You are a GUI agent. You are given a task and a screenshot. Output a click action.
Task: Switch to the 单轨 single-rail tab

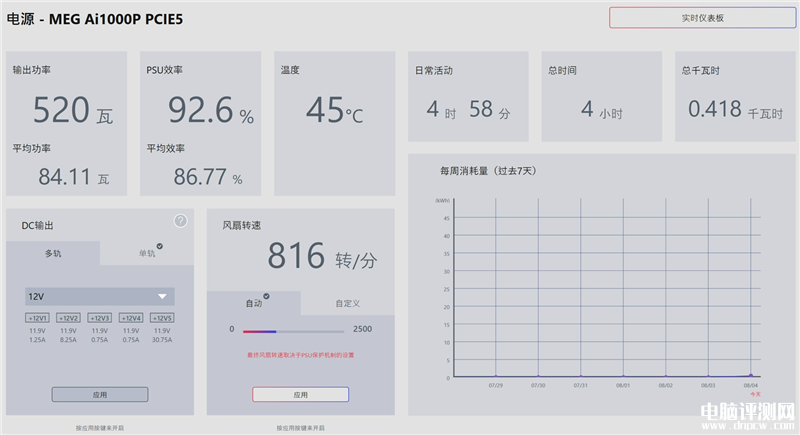[147, 253]
